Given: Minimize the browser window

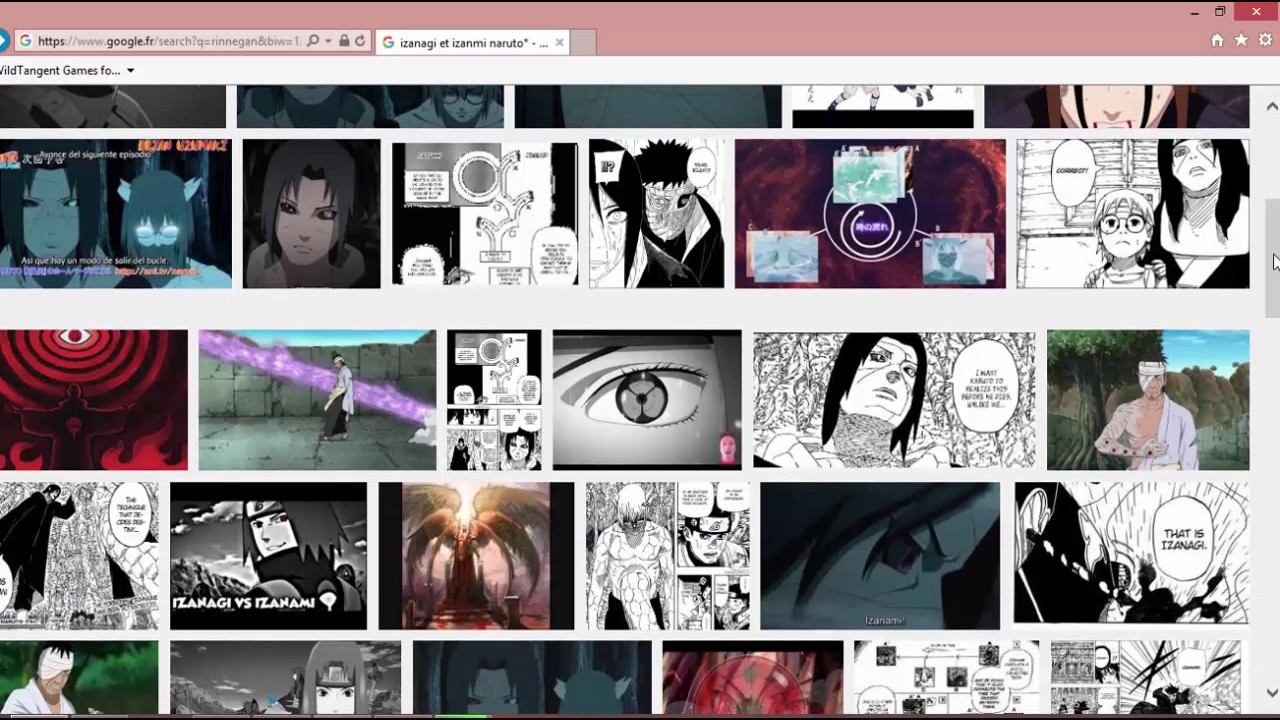Looking at the screenshot, I should point(1195,12).
